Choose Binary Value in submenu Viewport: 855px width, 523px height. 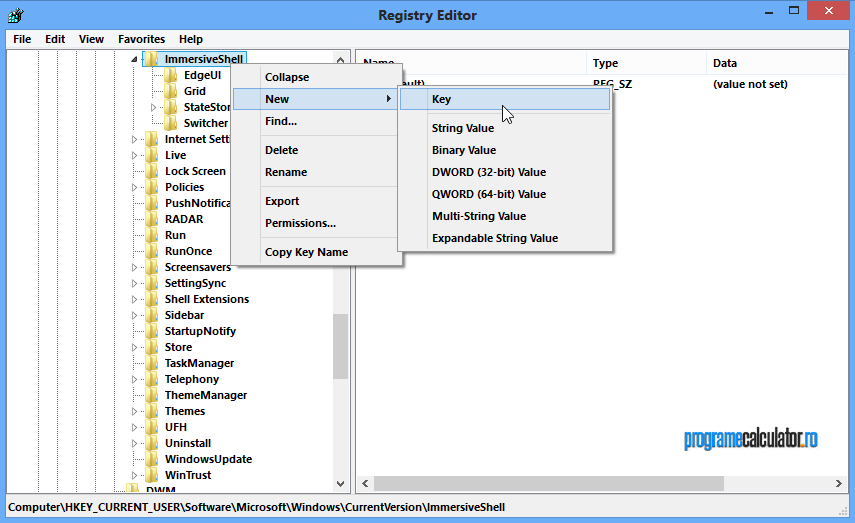tap(505, 150)
